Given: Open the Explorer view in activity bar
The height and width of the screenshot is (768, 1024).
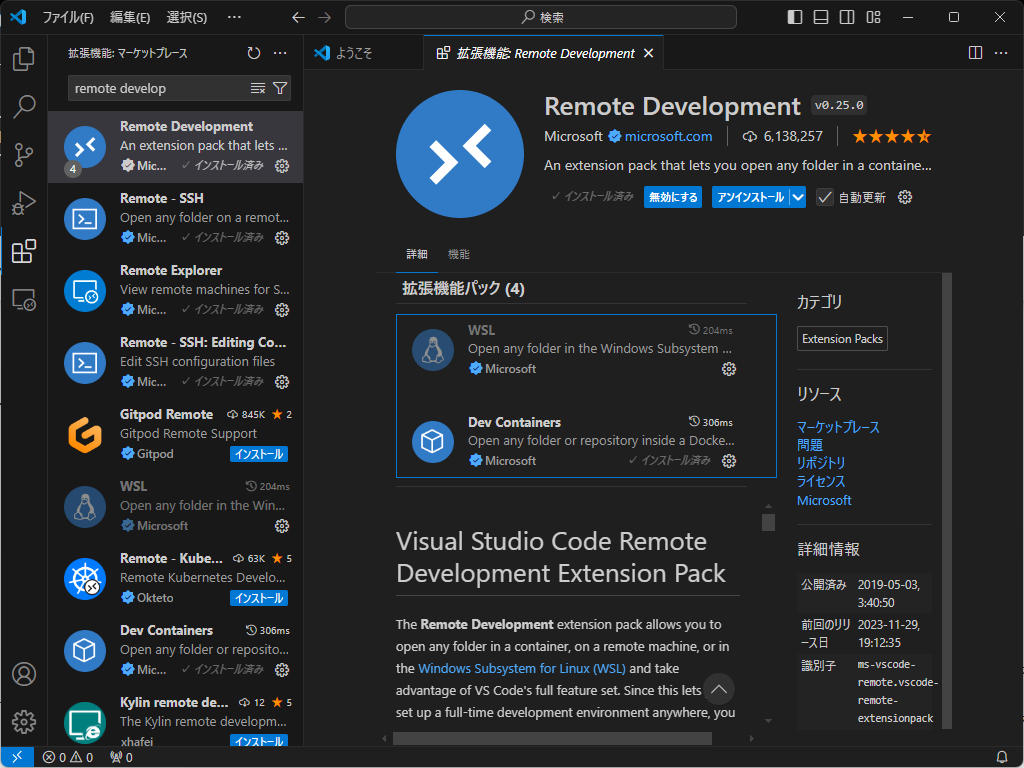Looking at the screenshot, I should pyautogui.click(x=24, y=59).
